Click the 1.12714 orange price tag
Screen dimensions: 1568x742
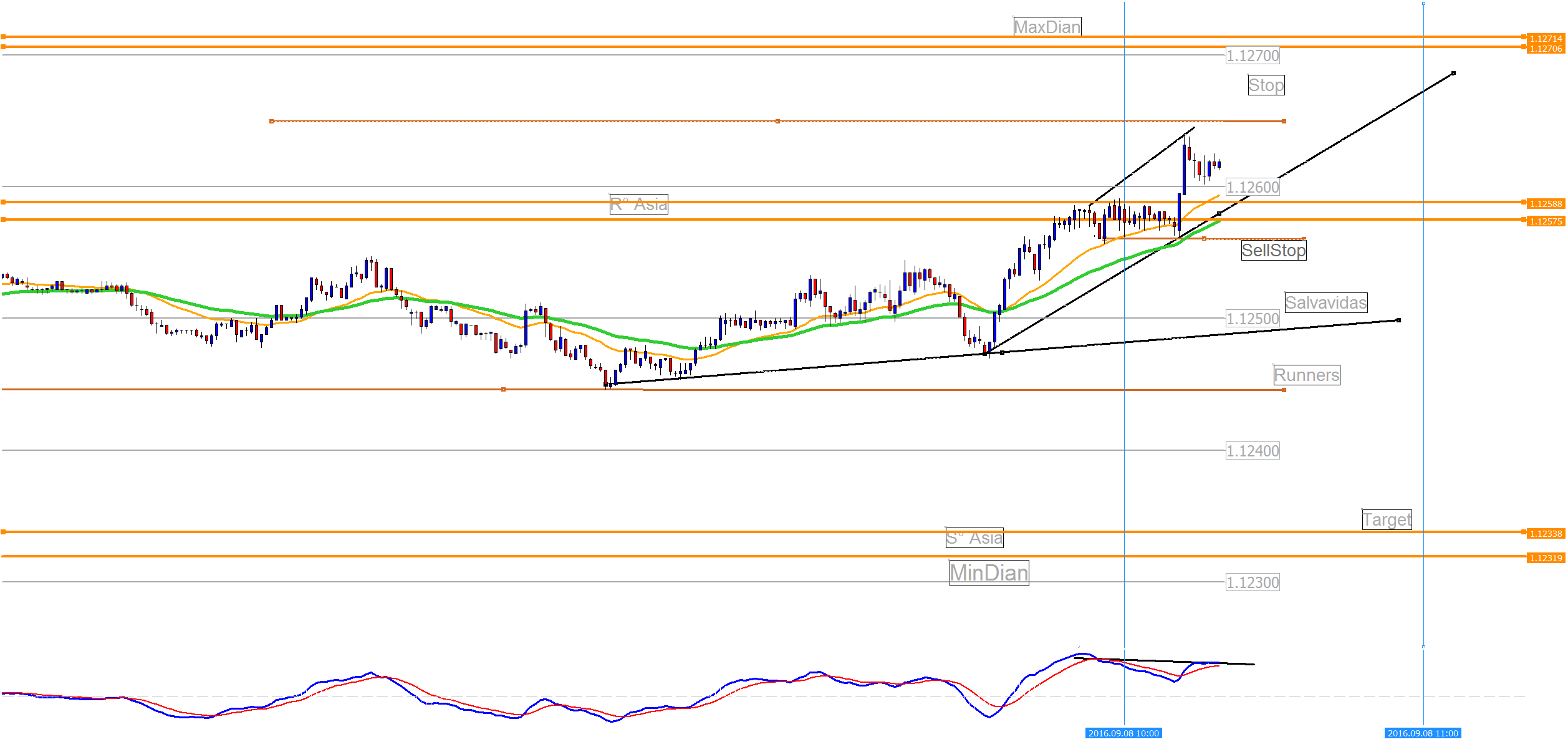click(x=1546, y=39)
